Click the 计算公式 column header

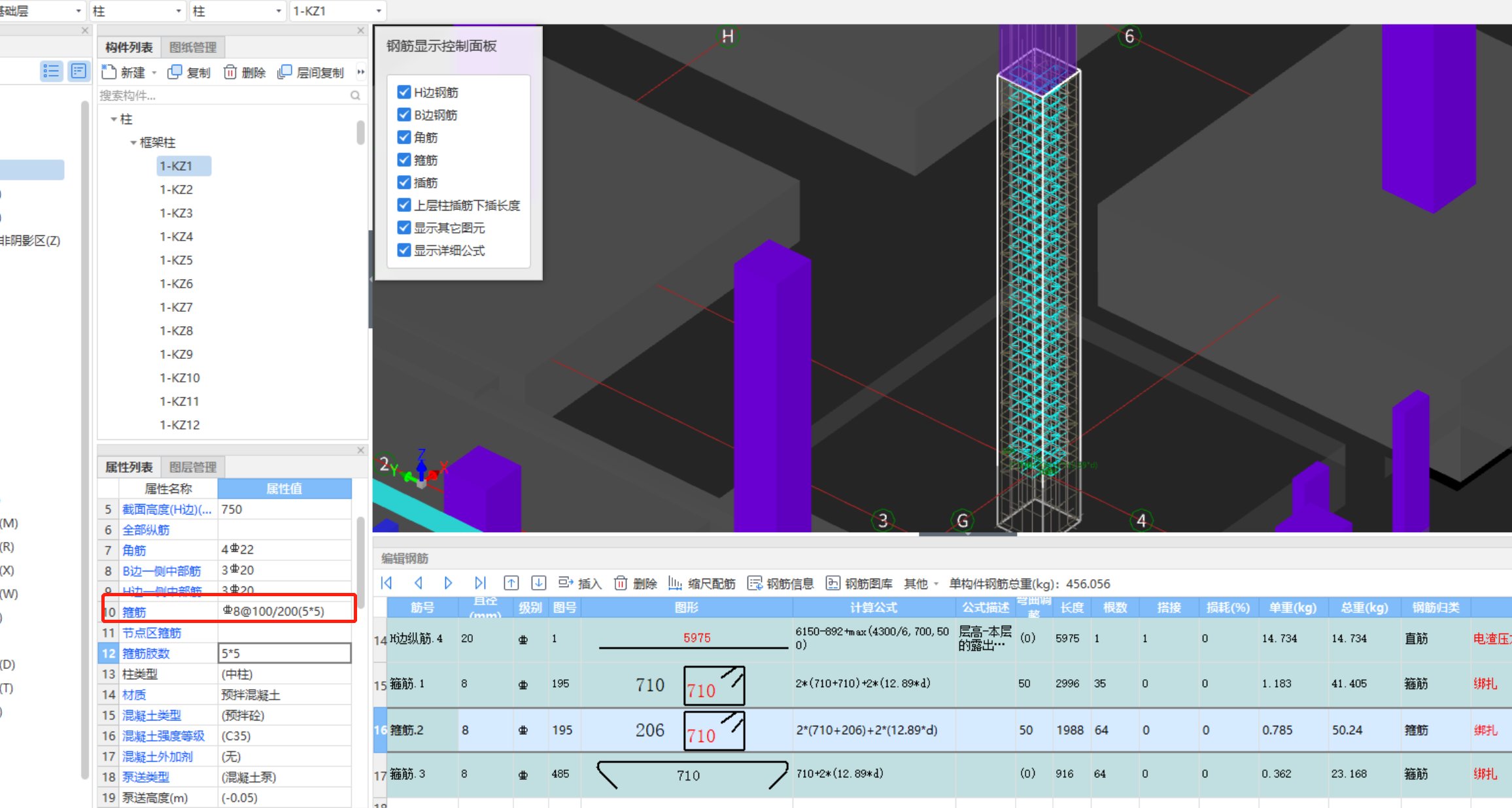pyautogui.click(x=873, y=607)
